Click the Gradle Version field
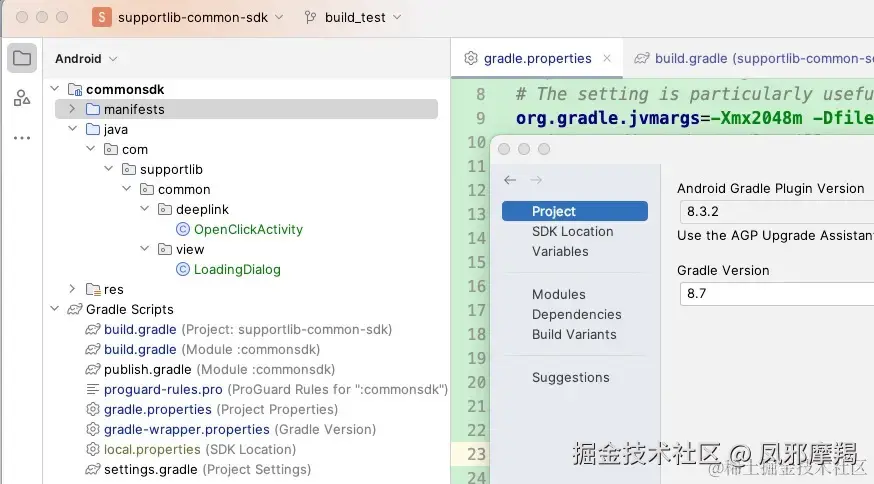The height and width of the screenshot is (484, 874). (777, 294)
